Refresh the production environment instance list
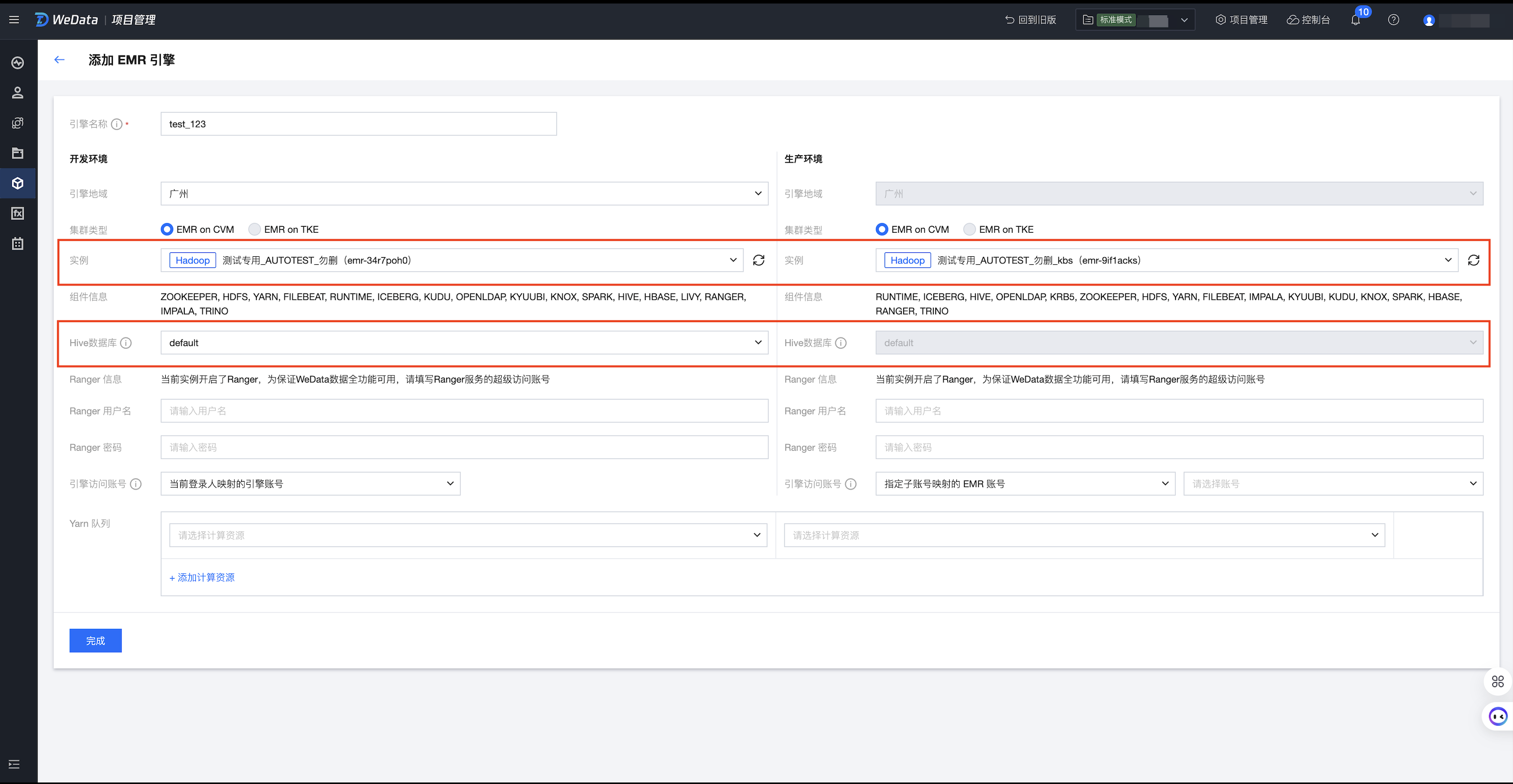The image size is (1513, 784). click(x=1473, y=260)
